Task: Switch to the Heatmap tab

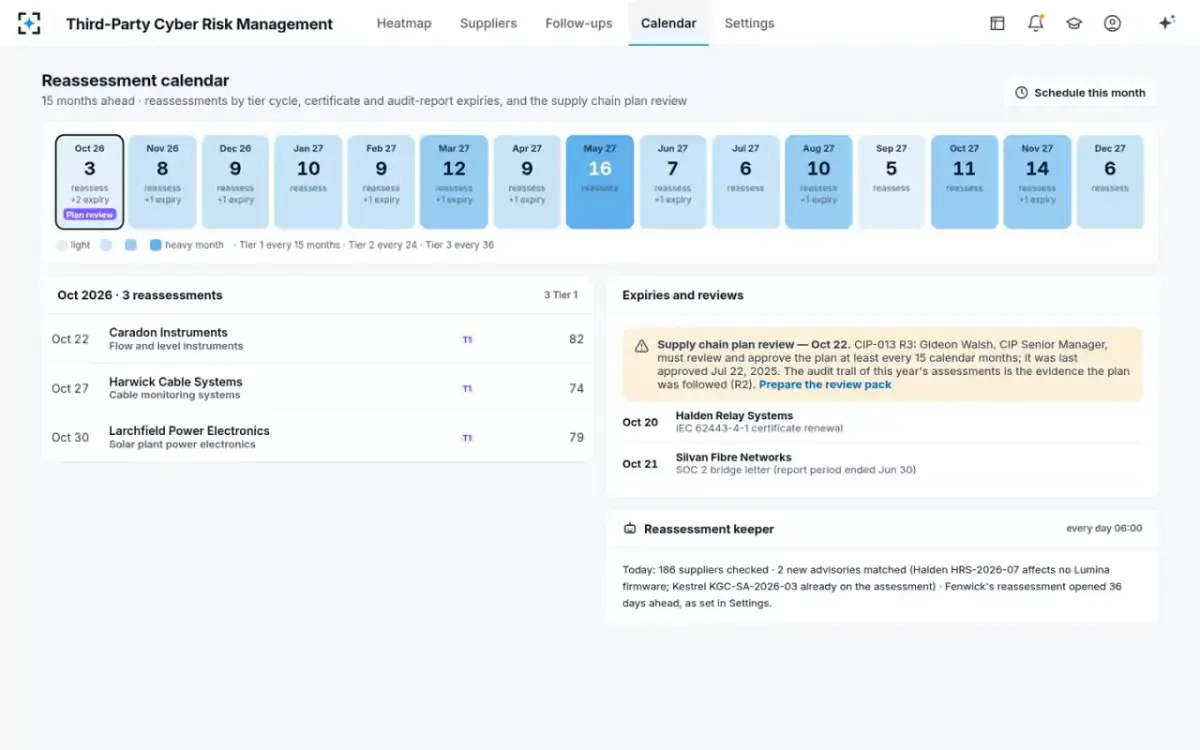Action: [x=404, y=23]
